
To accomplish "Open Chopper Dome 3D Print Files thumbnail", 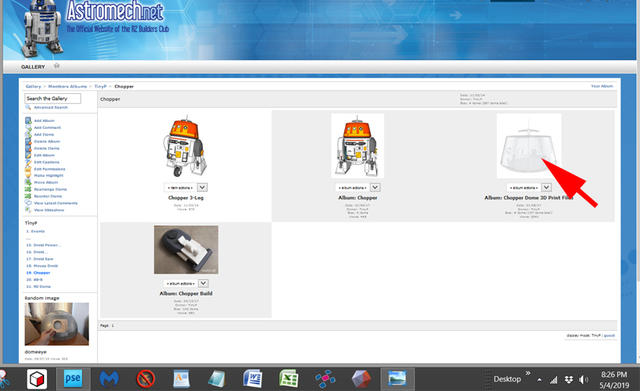I will (529, 146).
